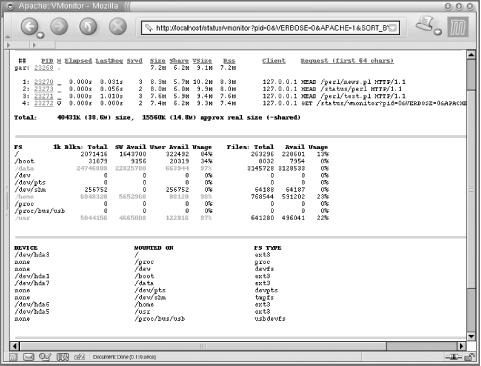Sort table by Client column header
481x366 pixels.
(274, 61)
